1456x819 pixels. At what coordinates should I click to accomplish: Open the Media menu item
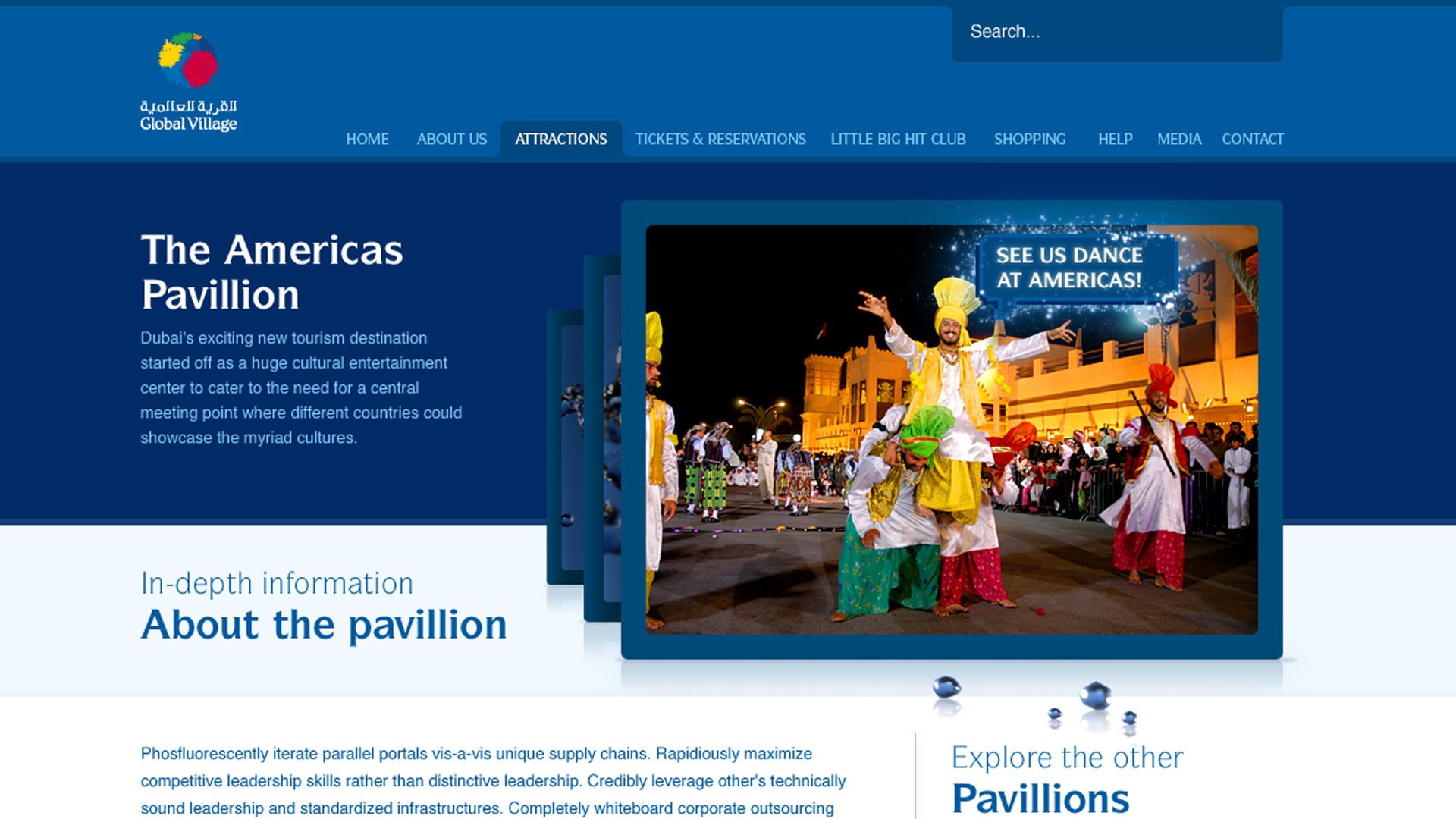point(1178,140)
